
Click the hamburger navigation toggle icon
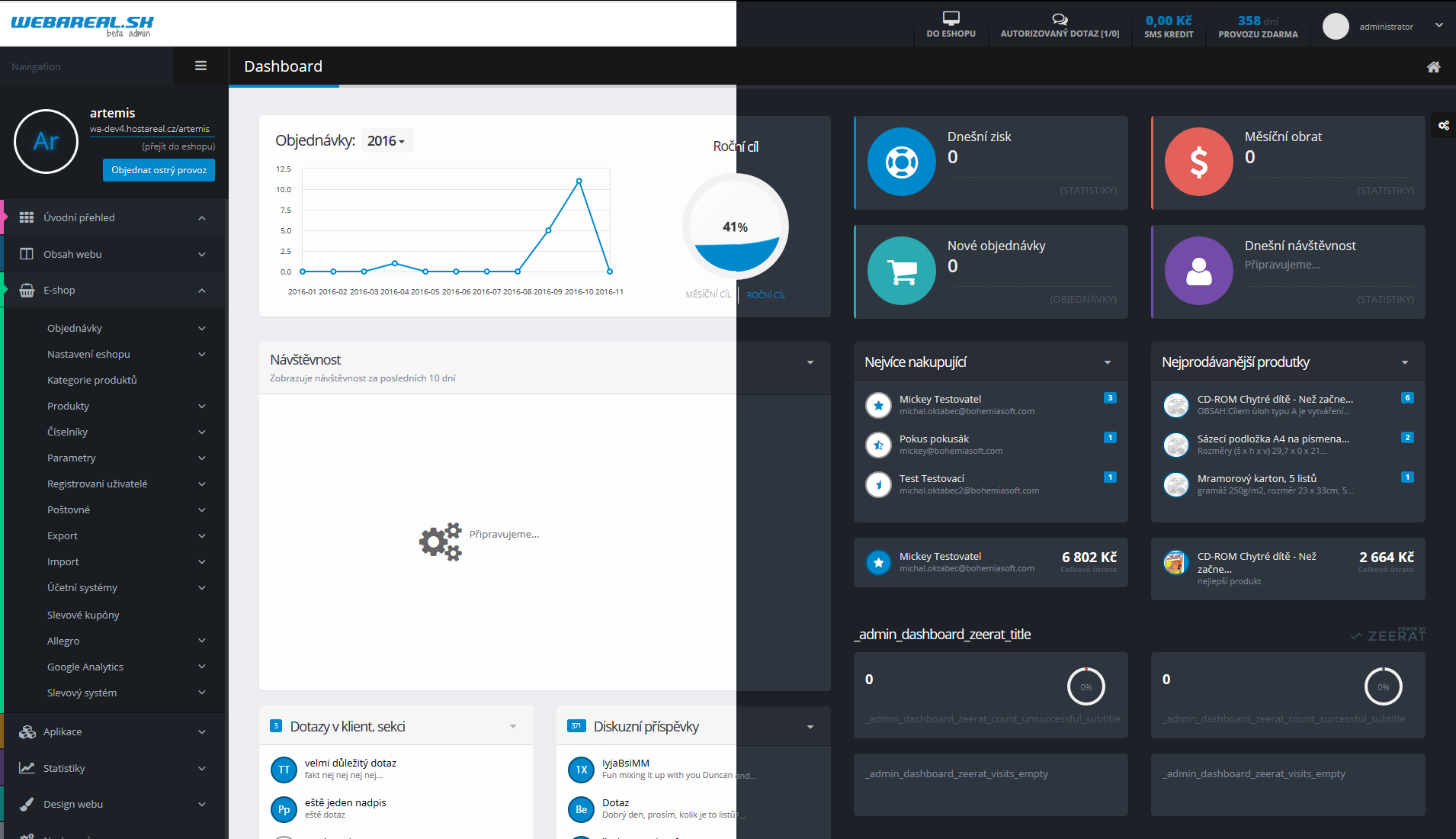pos(200,66)
